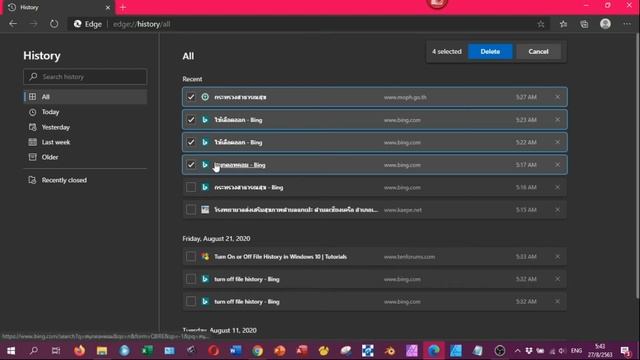Remove the 5:16 AM Bing entry with X
This screenshot has width=640, height=360.
[558, 187]
